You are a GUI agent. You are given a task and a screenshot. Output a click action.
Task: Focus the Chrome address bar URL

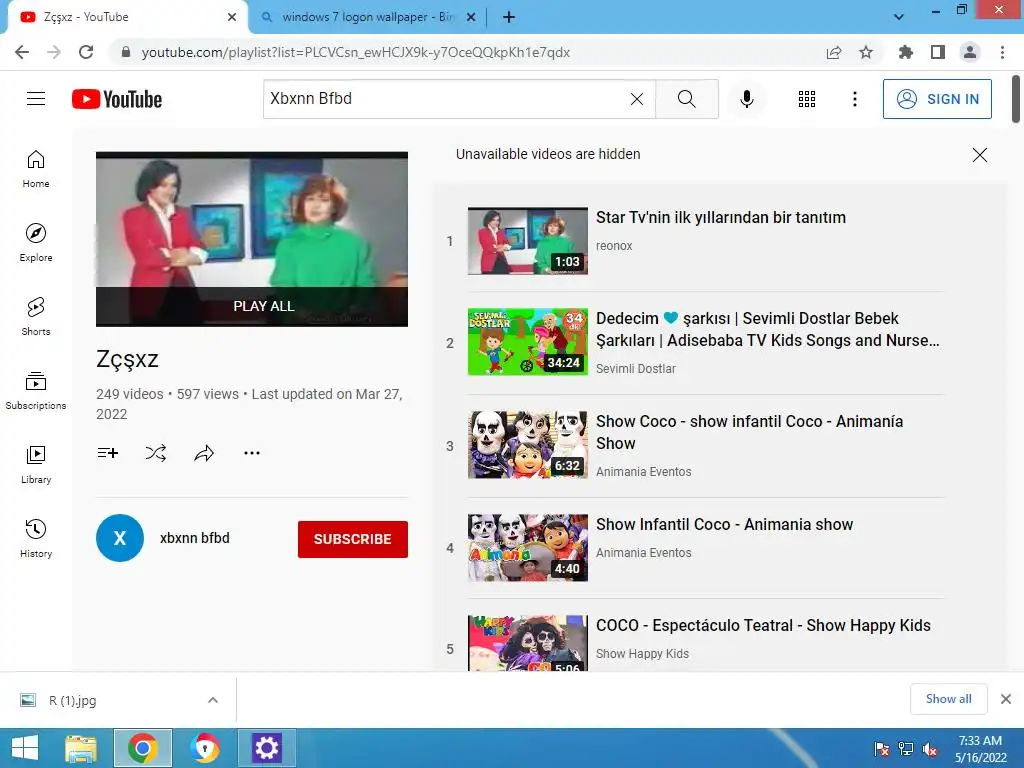pyautogui.click(x=356, y=52)
